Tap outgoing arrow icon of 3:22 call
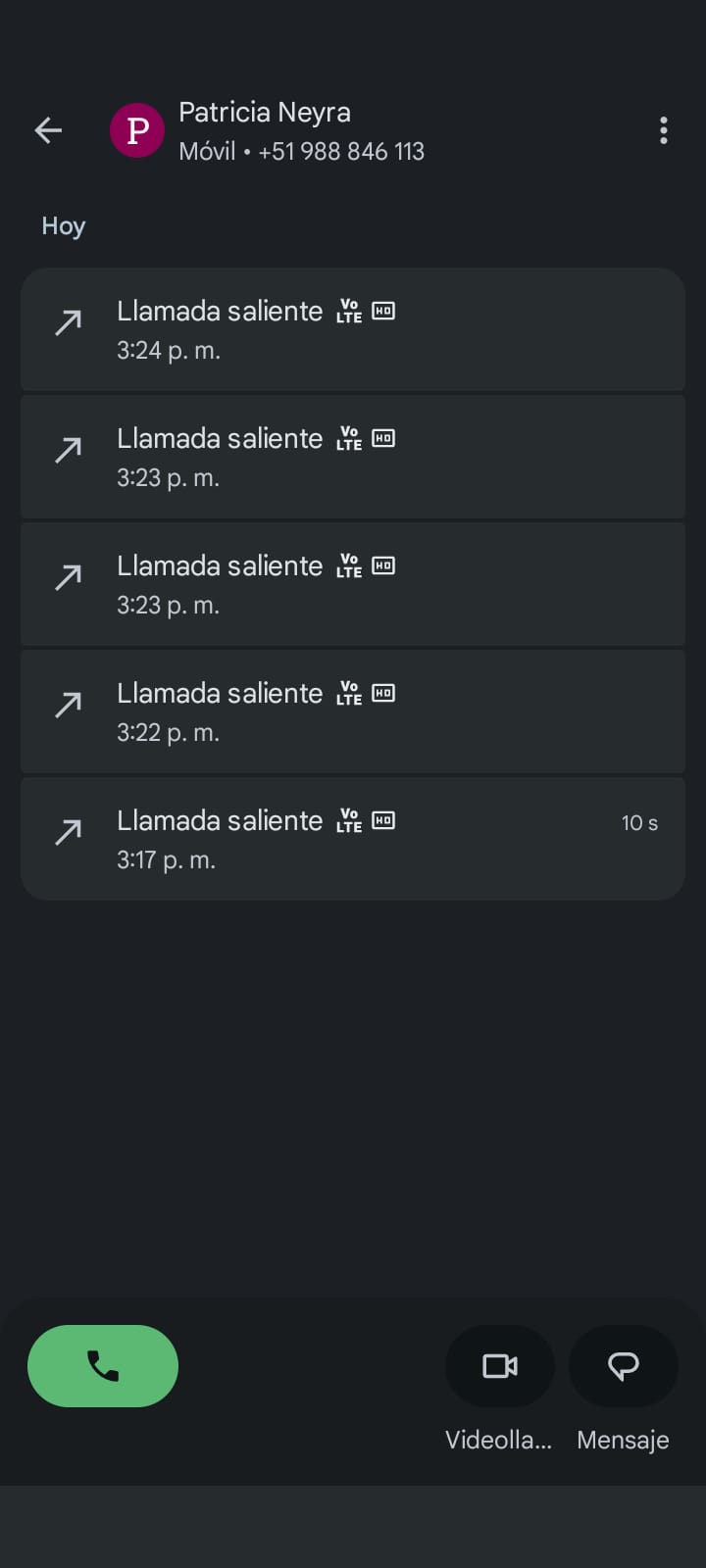 tap(69, 705)
